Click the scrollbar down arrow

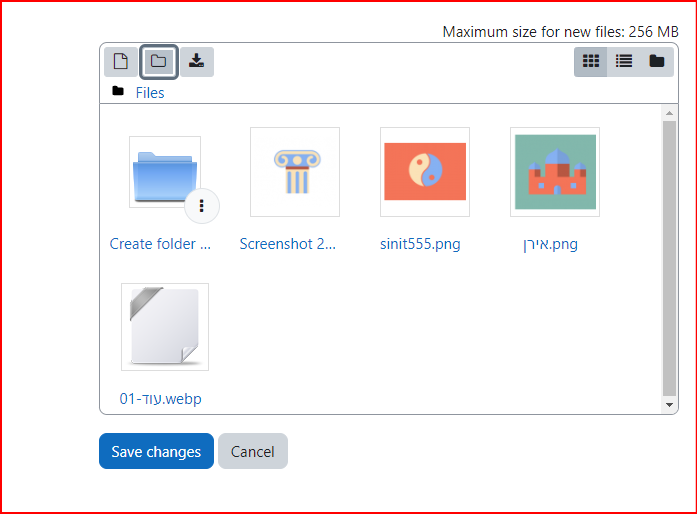669,405
